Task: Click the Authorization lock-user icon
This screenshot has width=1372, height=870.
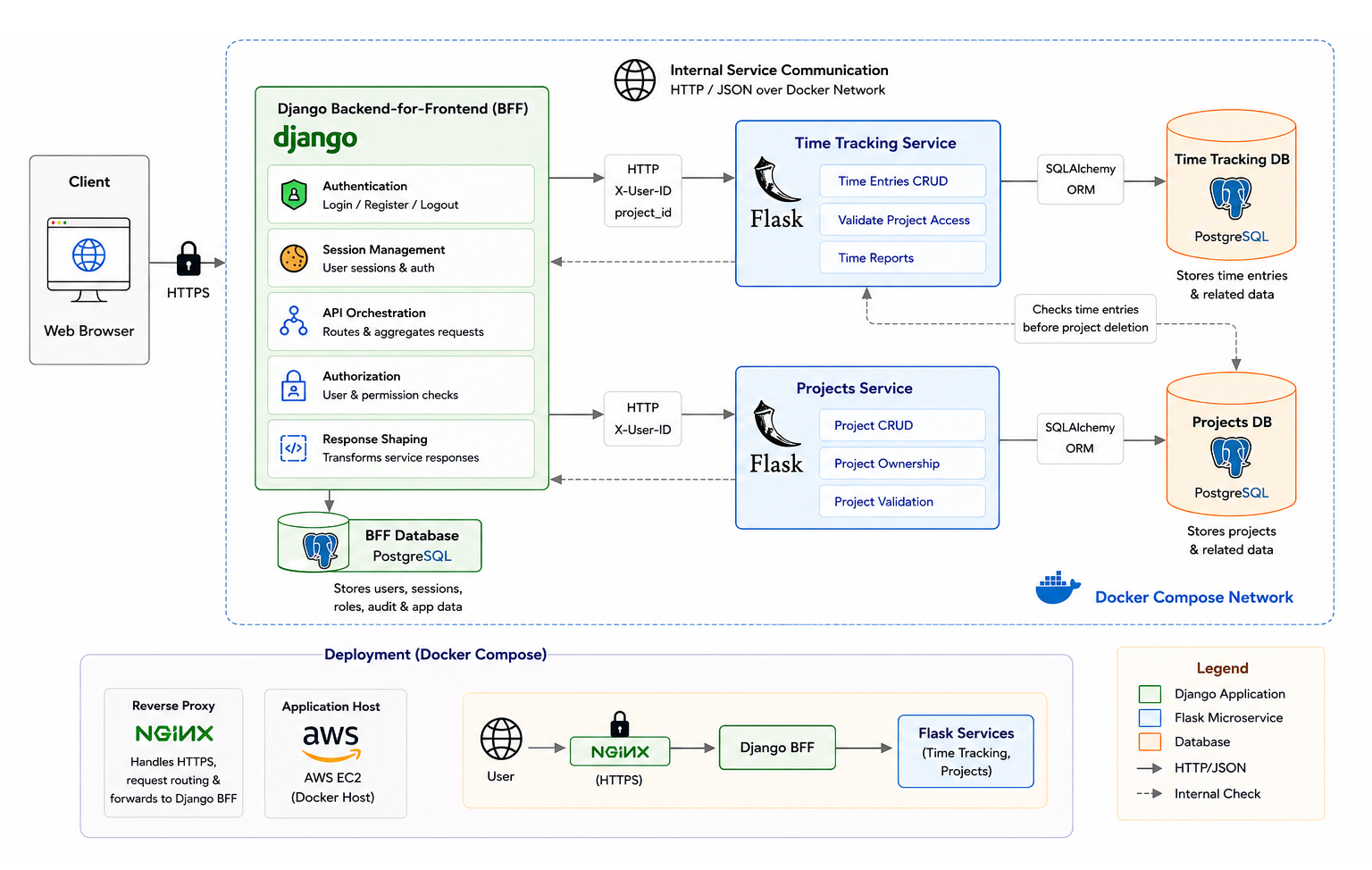Action: pos(294,385)
